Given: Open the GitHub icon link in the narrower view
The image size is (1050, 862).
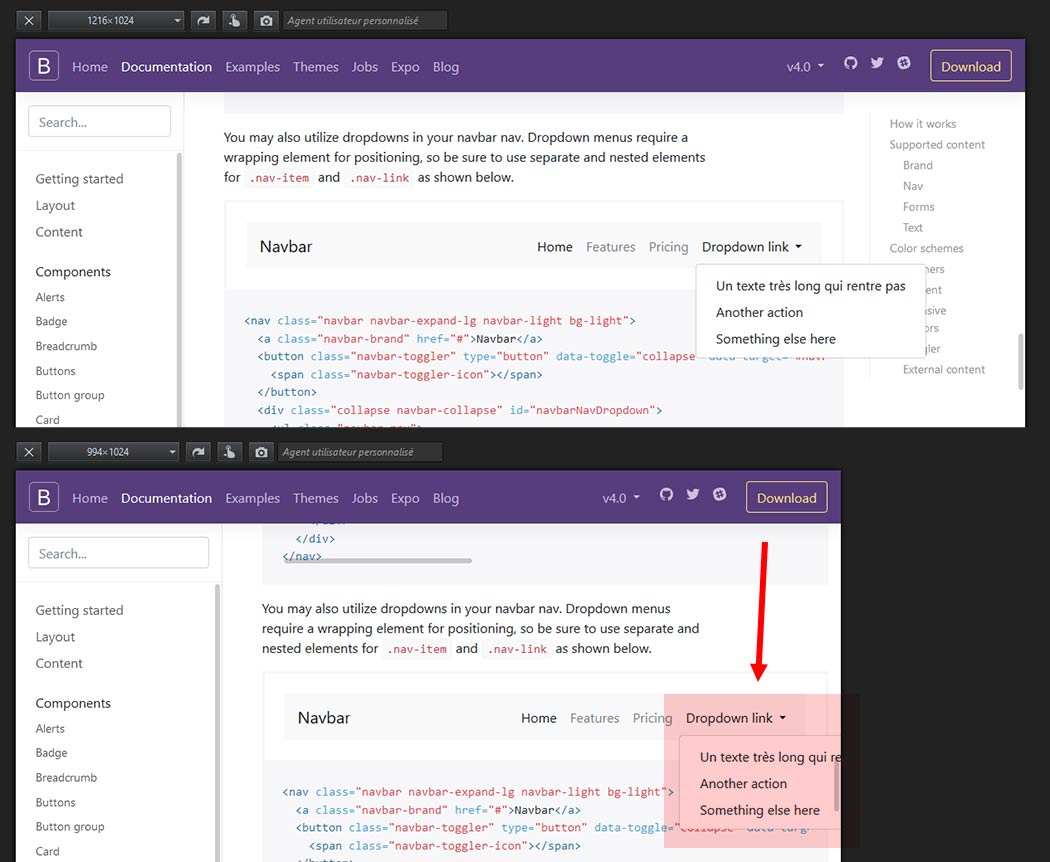Looking at the screenshot, I should pos(666,494).
